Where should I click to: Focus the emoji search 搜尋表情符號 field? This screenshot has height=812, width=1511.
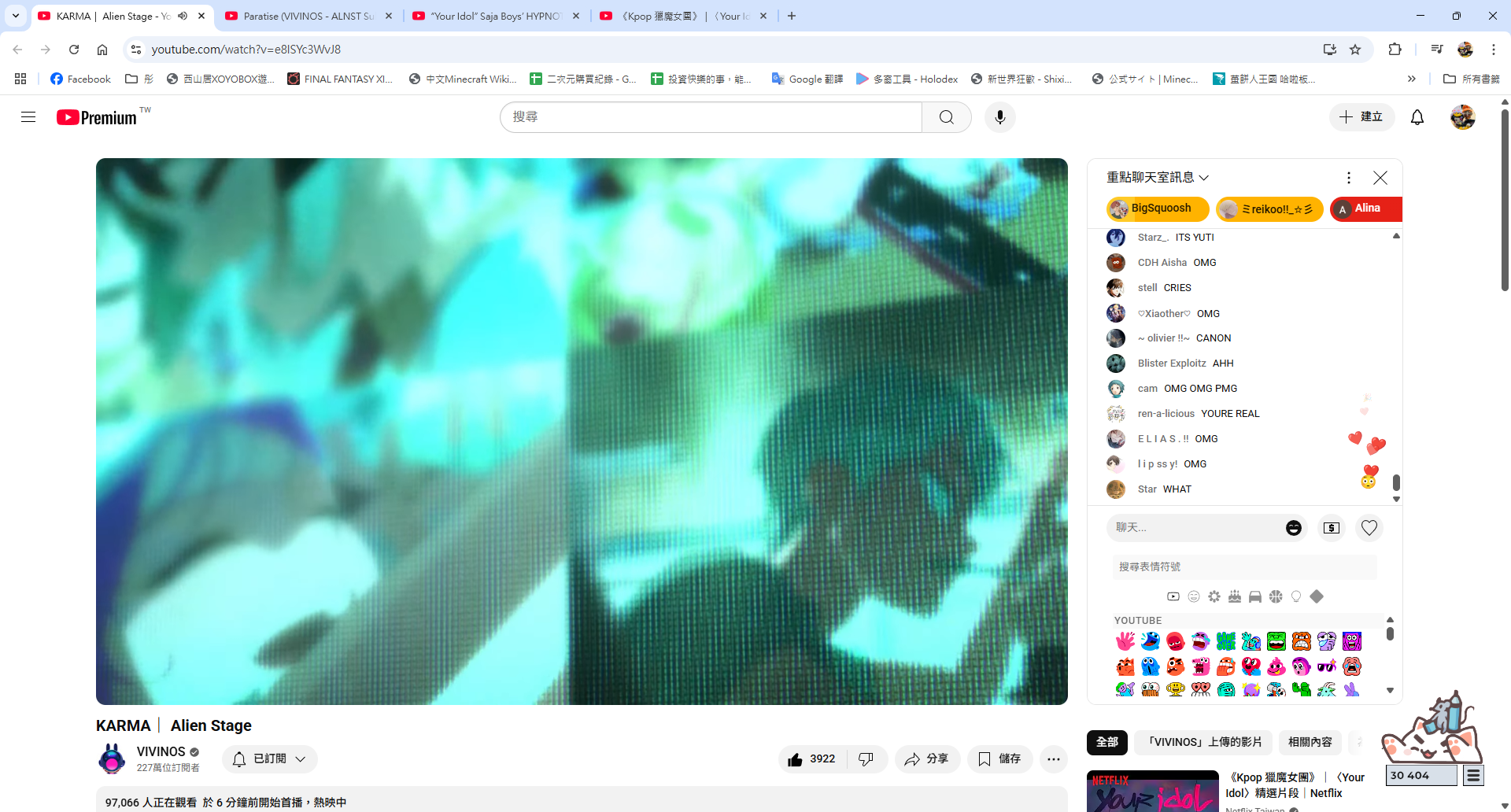[1245, 567]
